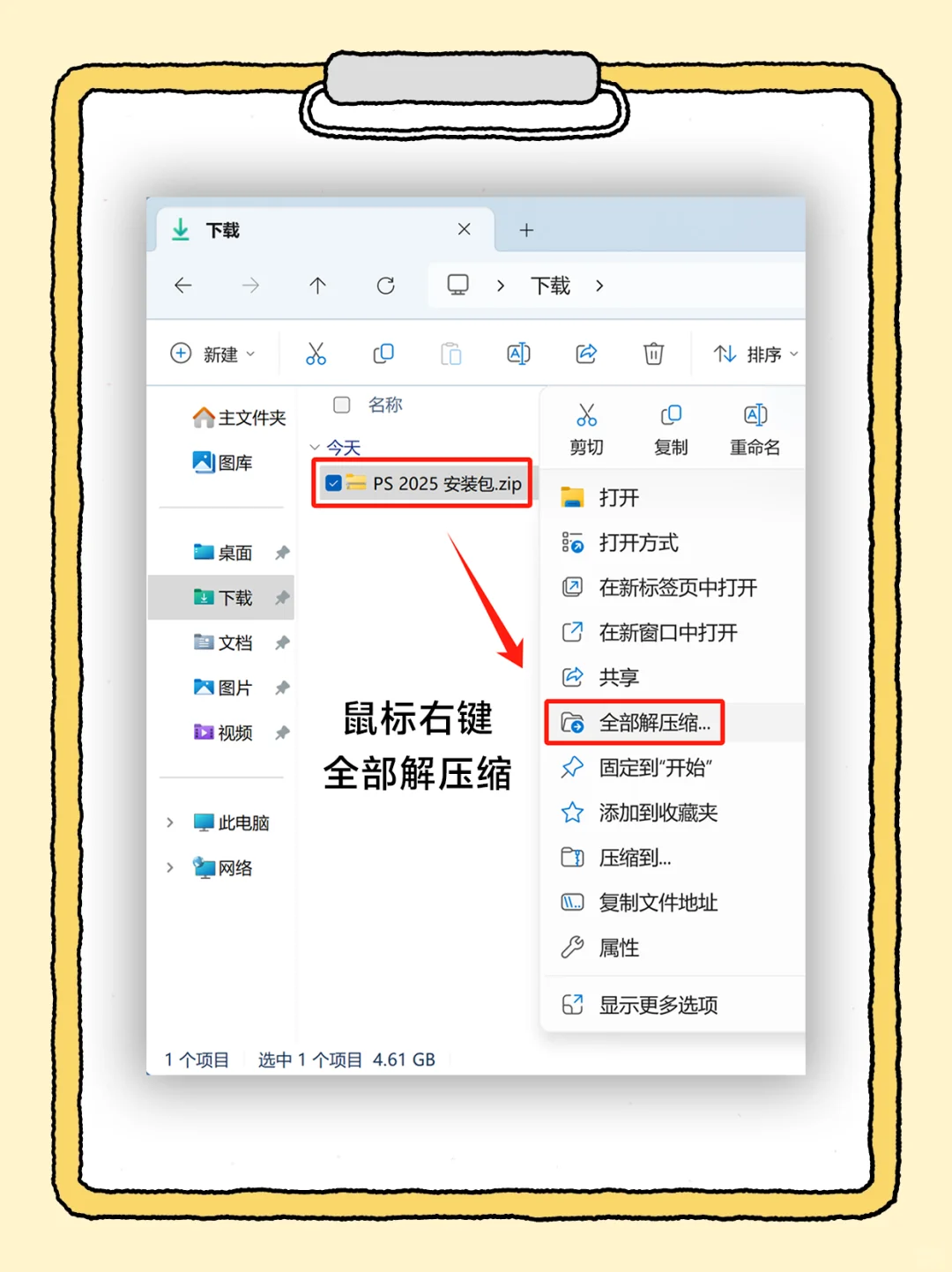Unpin 下载 using its pin icon
Image resolution: width=952 pixels, height=1272 pixels.
[282, 598]
